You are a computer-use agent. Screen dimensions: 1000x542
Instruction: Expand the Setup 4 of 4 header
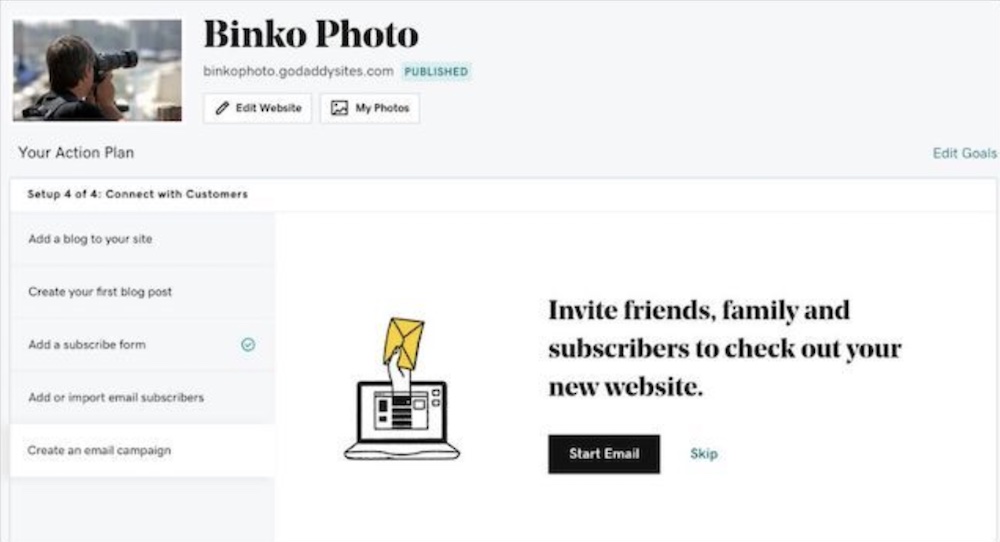point(503,194)
